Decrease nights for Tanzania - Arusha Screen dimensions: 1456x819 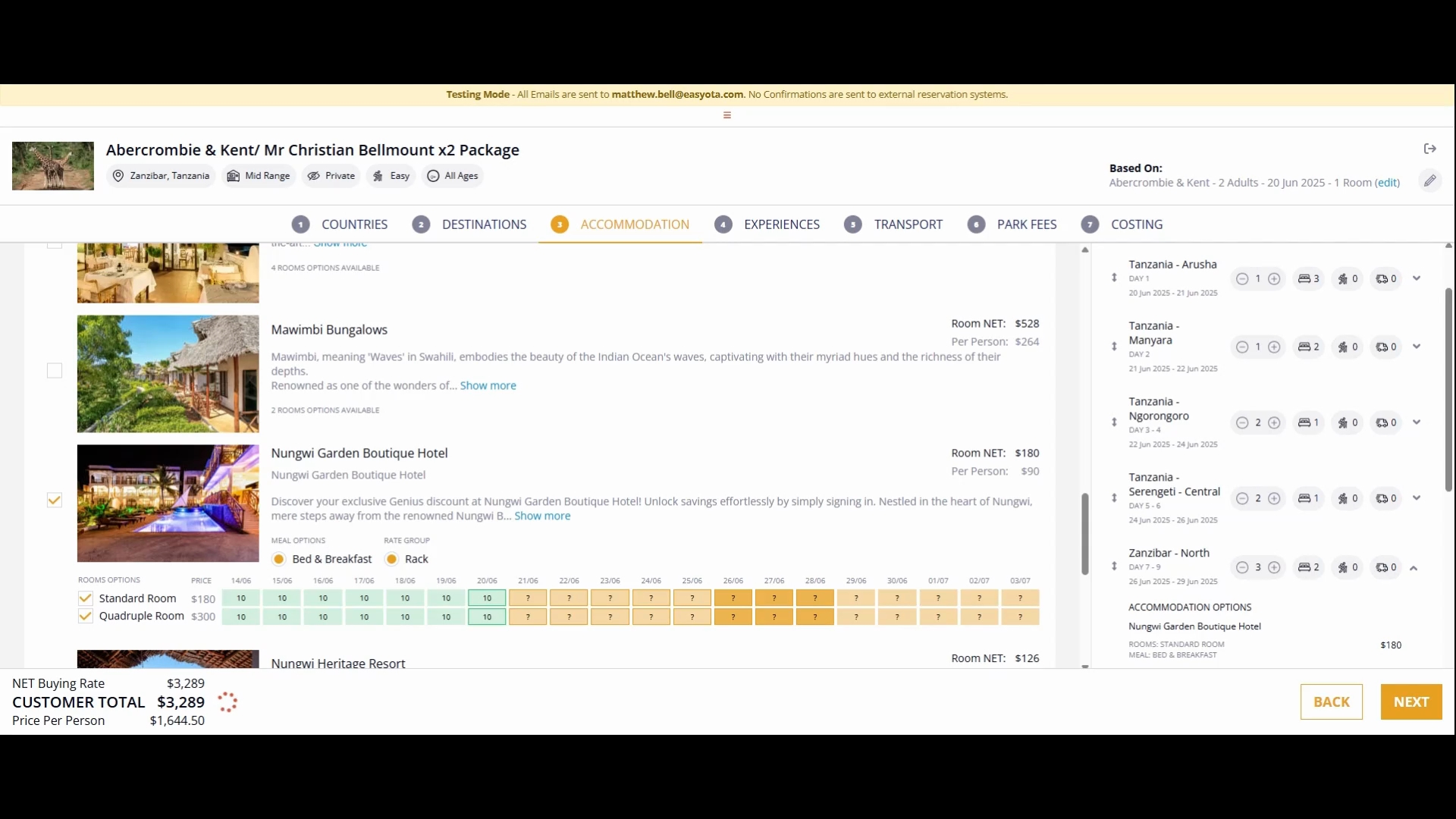pos(1241,279)
